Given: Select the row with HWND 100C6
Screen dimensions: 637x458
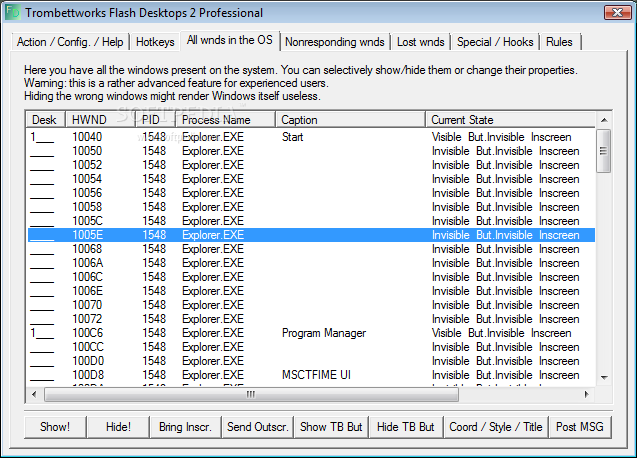Looking at the screenshot, I should point(311,333).
